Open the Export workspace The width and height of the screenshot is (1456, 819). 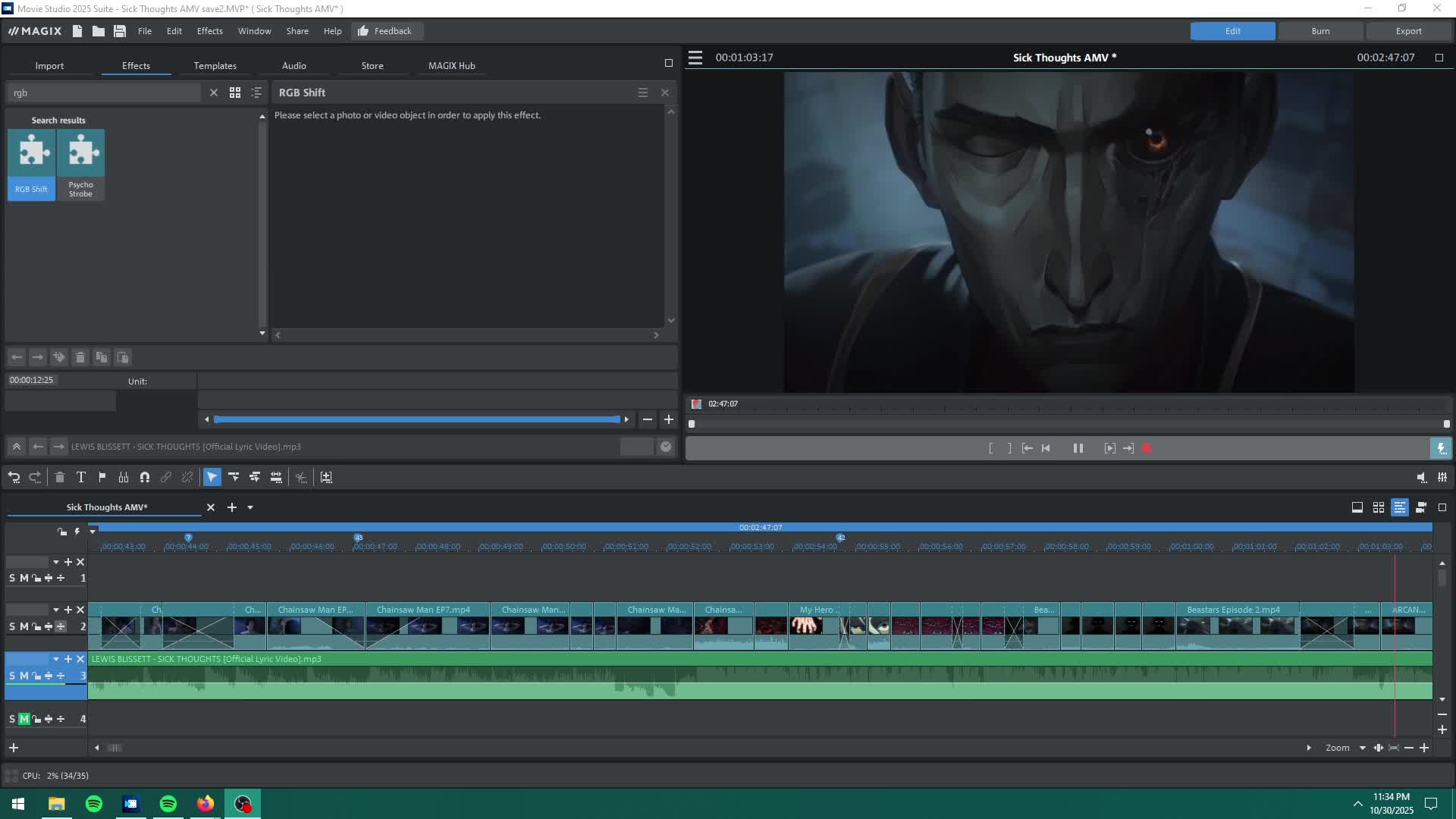click(x=1408, y=31)
